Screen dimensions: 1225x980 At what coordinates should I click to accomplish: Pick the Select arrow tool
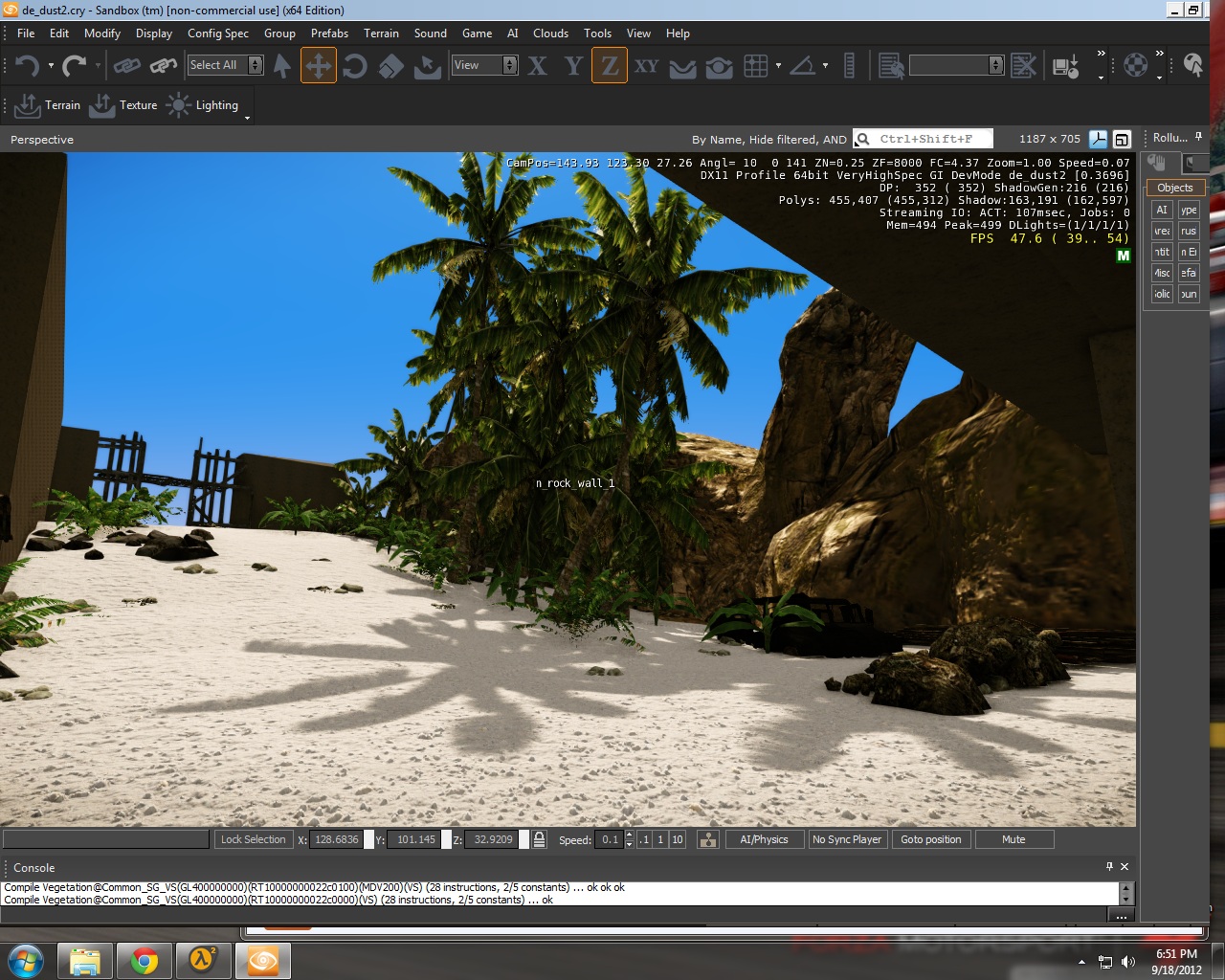click(x=282, y=65)
